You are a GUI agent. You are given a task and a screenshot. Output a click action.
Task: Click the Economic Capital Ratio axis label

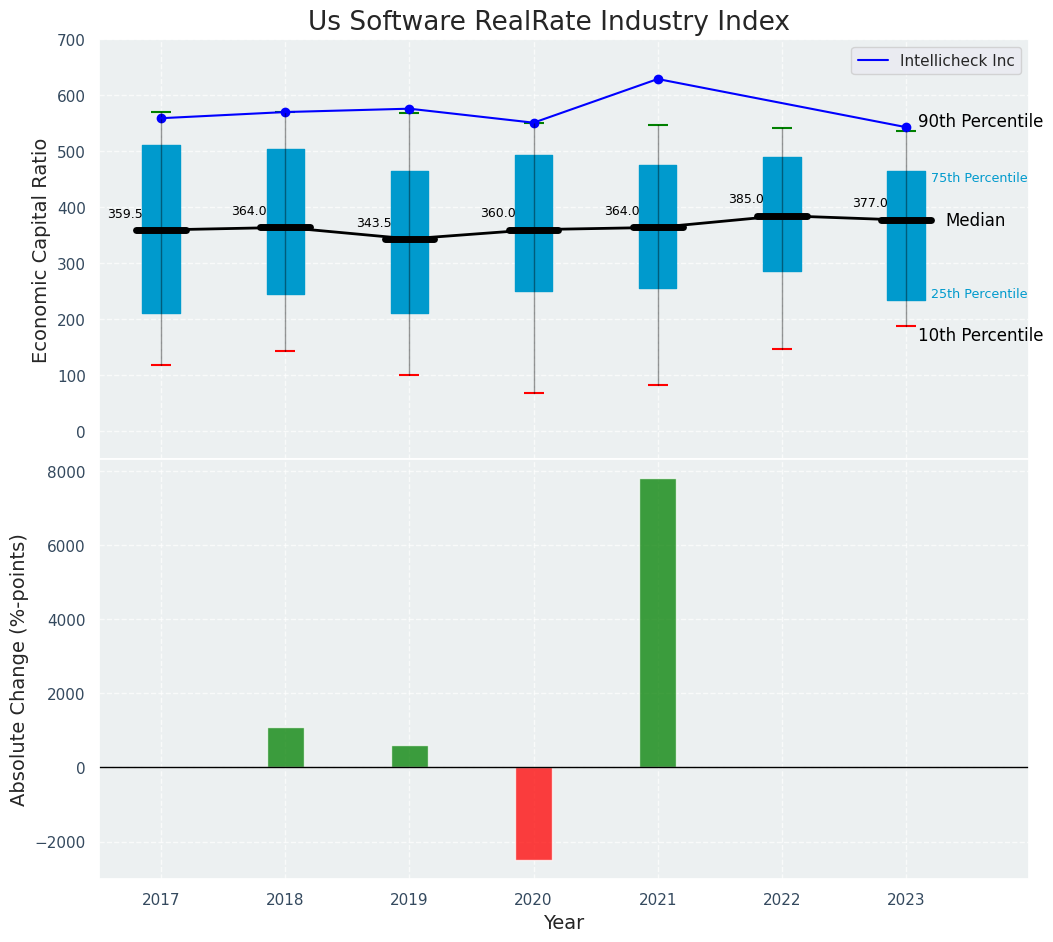pos(40,251)
